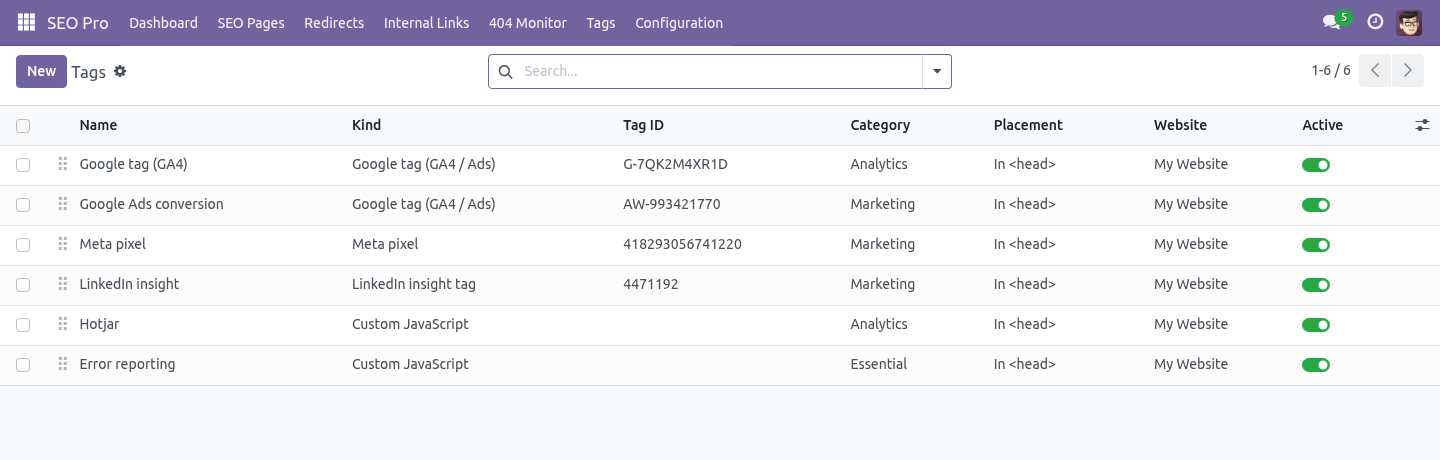1440x460 pixels.
Task: Sort by Tag ID column header
Action: click(643, 125)
